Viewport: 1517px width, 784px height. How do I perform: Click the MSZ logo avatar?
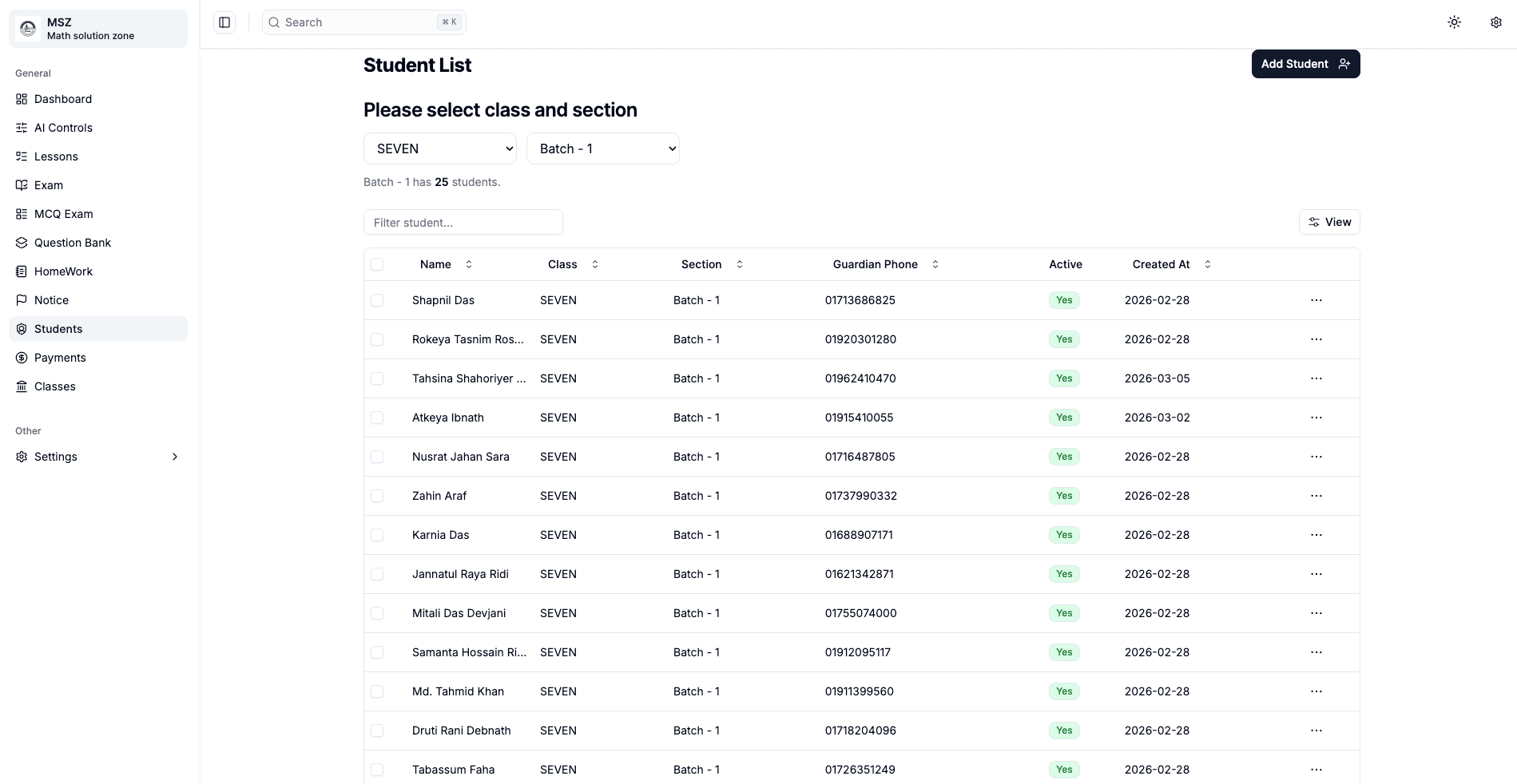(28, 29)
